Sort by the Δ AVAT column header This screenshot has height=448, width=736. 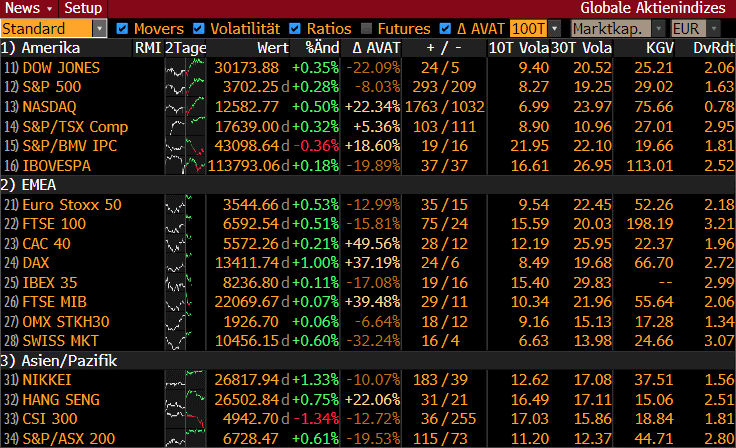tap(376, 48)
